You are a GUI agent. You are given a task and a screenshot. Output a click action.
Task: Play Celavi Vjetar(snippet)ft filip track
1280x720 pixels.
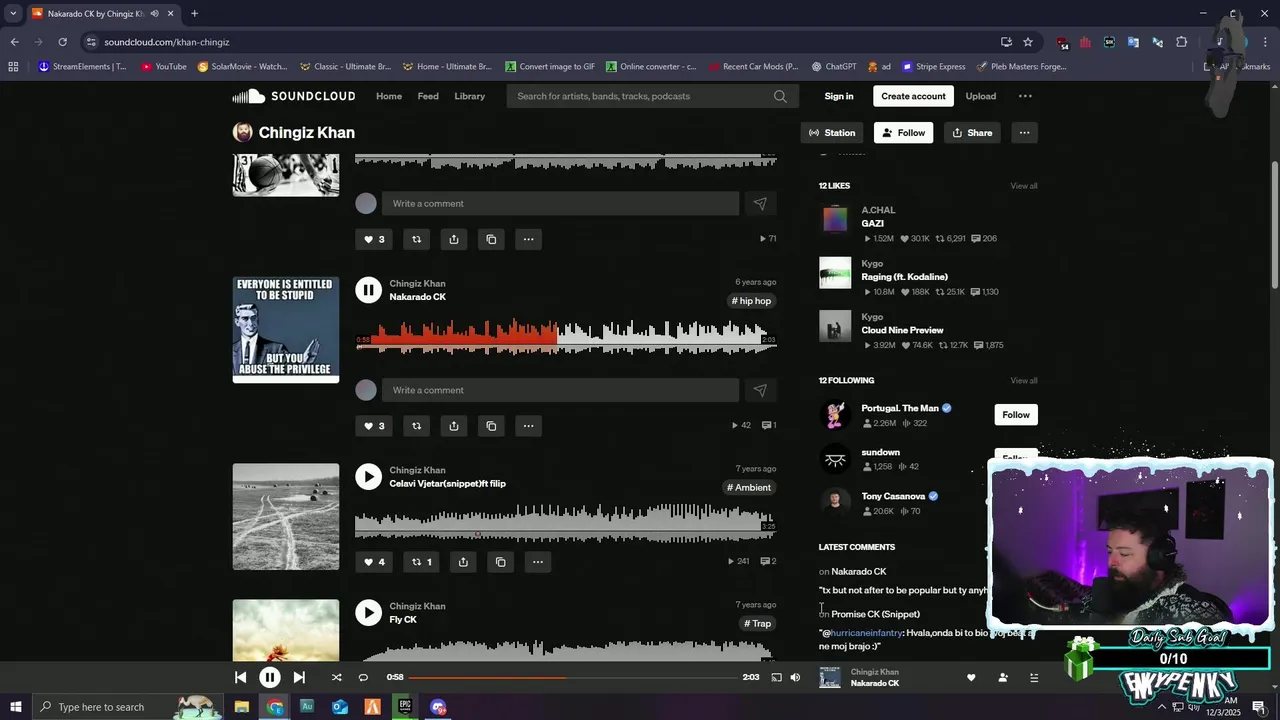point(368,477)
